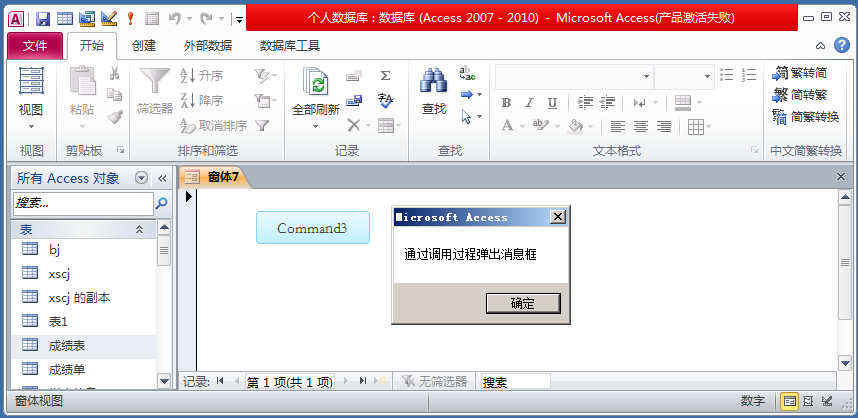Image resolution: width=858 pixels, height=418 pixels.
Task: Click the search magnifier in navigation pane
Action: (x=161, y=204)
